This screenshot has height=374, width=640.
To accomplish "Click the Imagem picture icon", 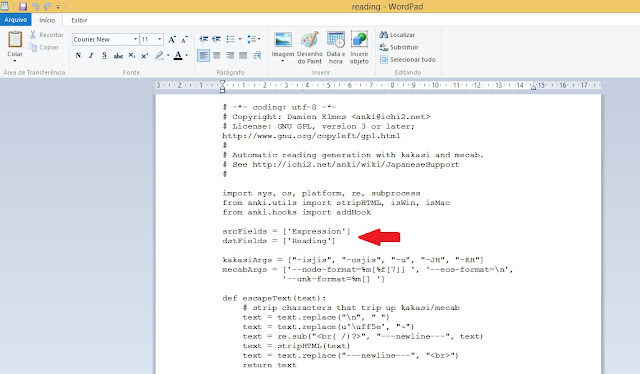I will click(x=283, y=40).
